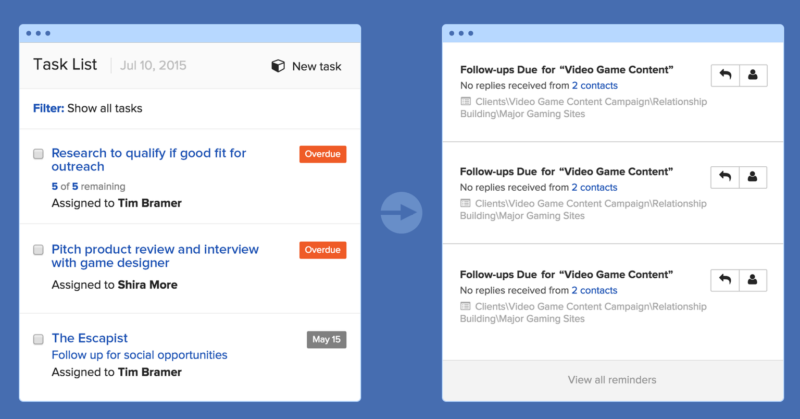Click Assigned to Shira More text
Viewport: 800px width, 419px height.
pos(114,285)
